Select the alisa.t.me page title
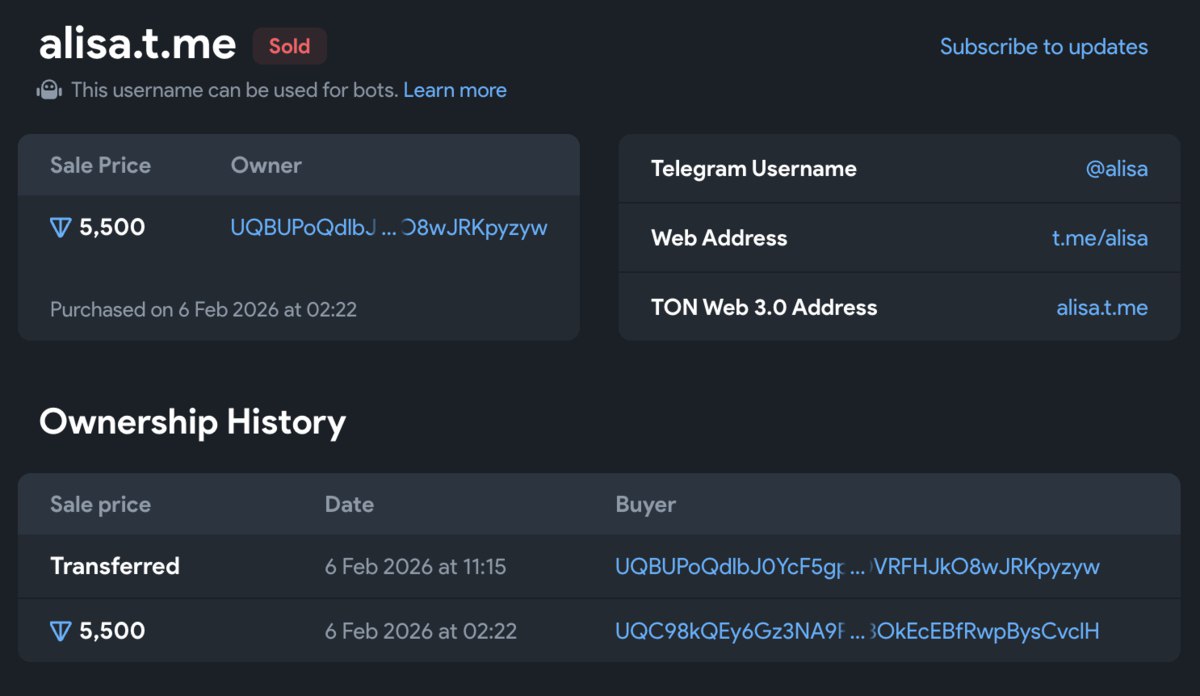This screenshot has width=1200, height=696. [137, 44]
